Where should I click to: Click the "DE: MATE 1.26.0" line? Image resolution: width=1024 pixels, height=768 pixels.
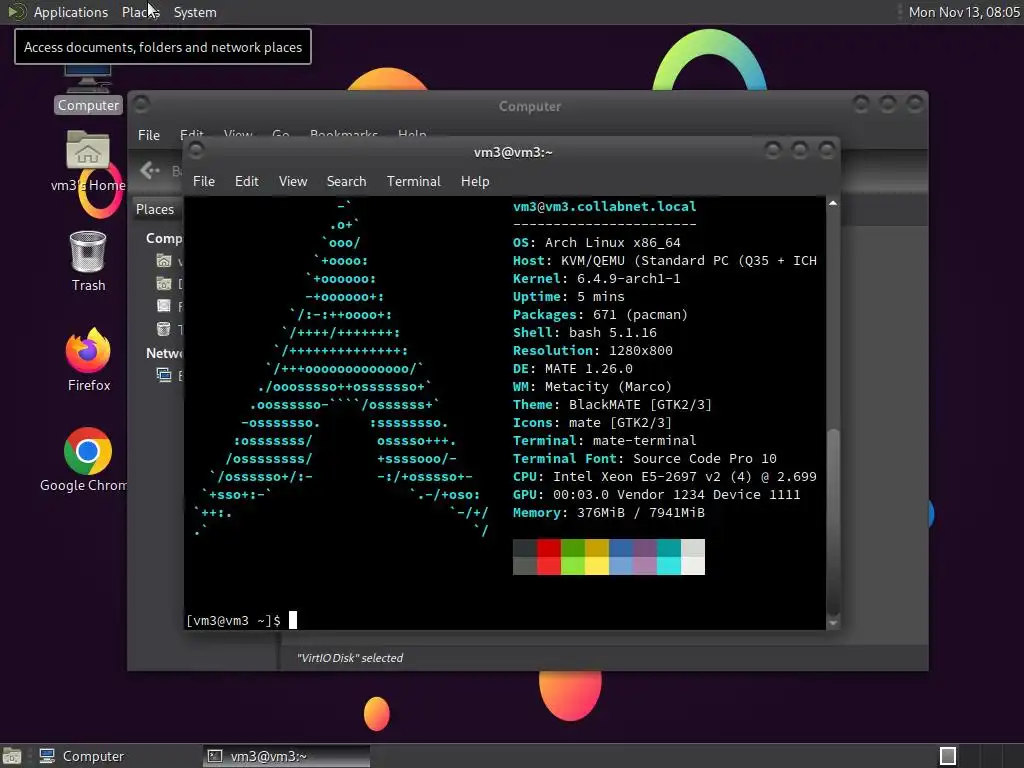pyautogui.click(x=572, y=368)
